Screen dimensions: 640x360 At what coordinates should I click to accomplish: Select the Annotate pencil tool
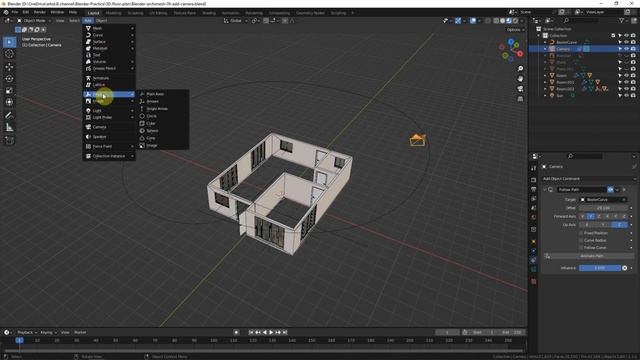click(9, 116)
